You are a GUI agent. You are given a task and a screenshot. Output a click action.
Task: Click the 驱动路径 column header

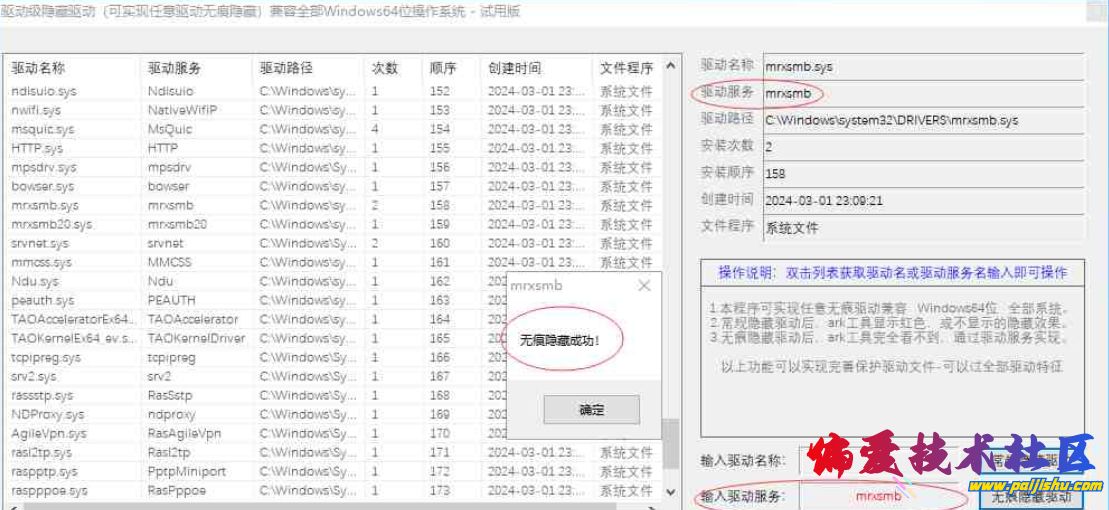click(286, 68)
